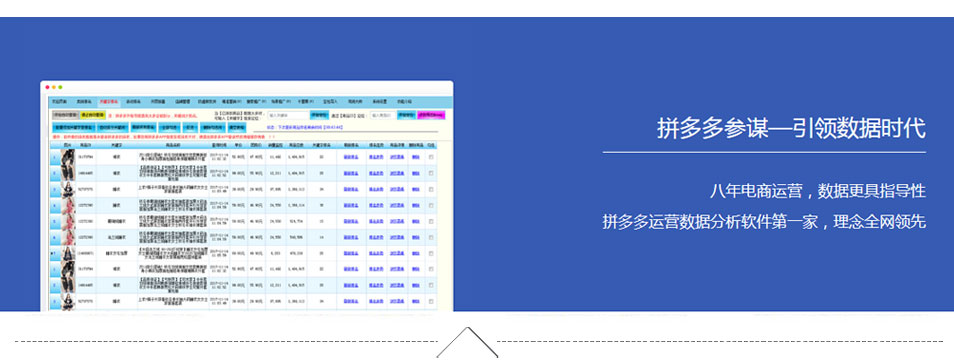The width and height of the screenshot is (954, 362).
Task: Open first blue link in the first row
Action: click(350, 157)
